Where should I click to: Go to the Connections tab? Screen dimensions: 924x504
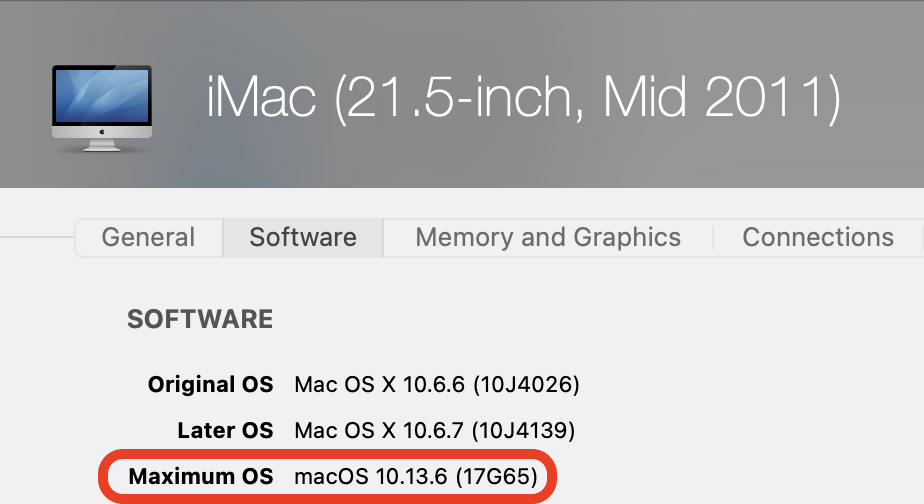817,238
